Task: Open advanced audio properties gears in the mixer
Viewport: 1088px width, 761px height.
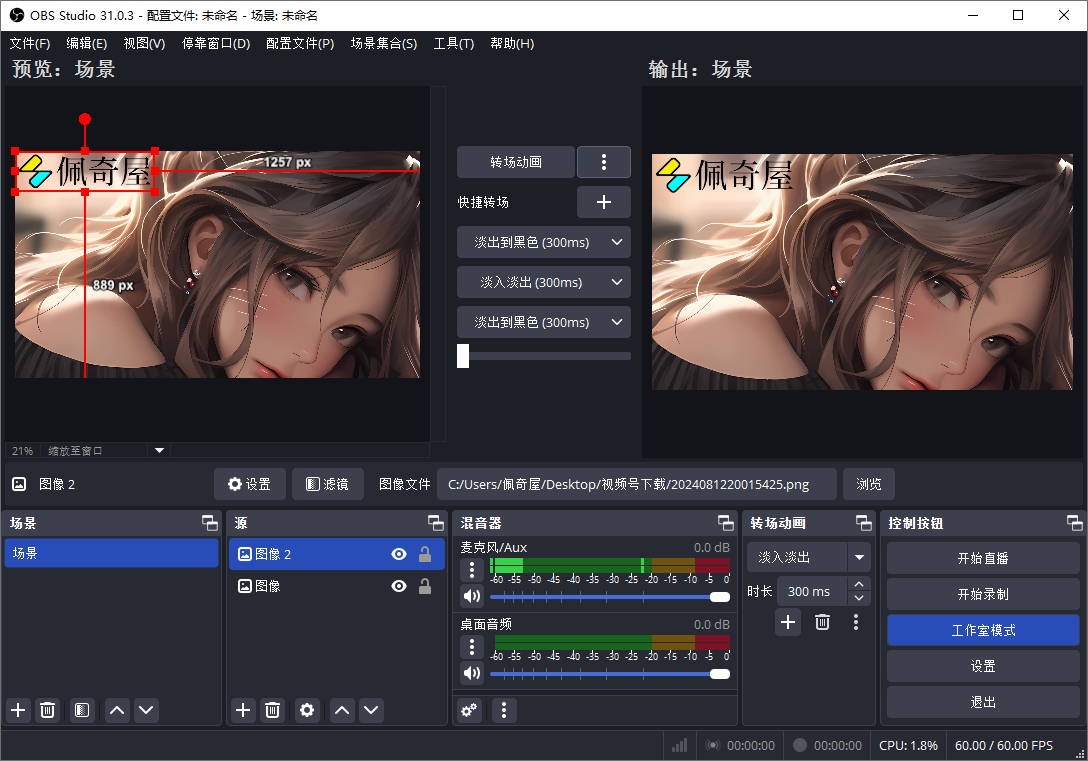Action: tap(469, 710)
